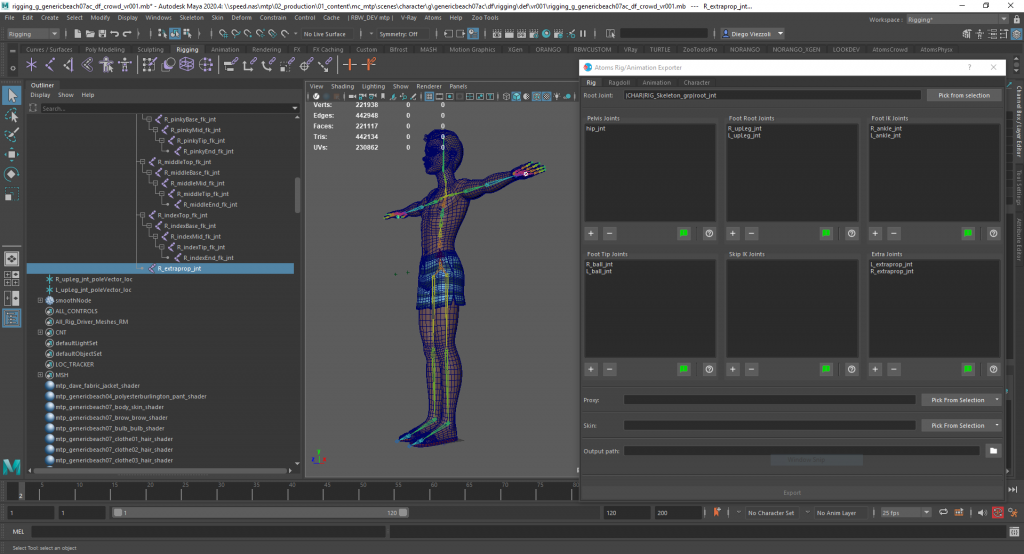Click the MEL command line input
1024x554 pixels.
tap(209, 532)
